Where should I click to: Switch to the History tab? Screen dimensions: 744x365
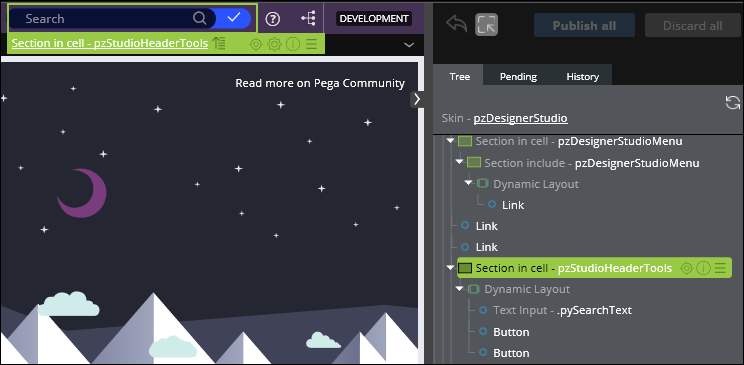[582, 76]
